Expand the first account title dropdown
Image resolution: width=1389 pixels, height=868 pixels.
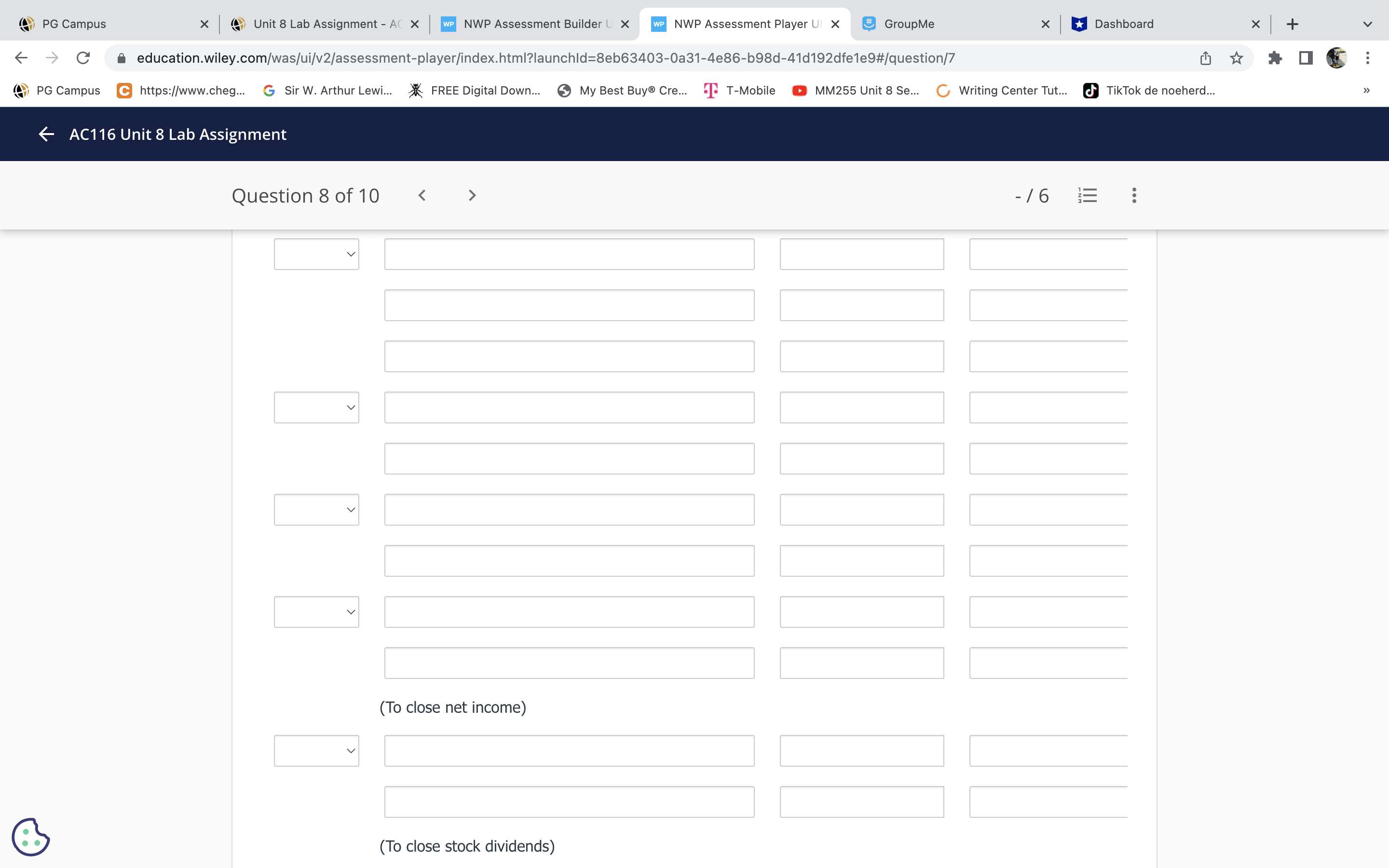pos(316,254)
